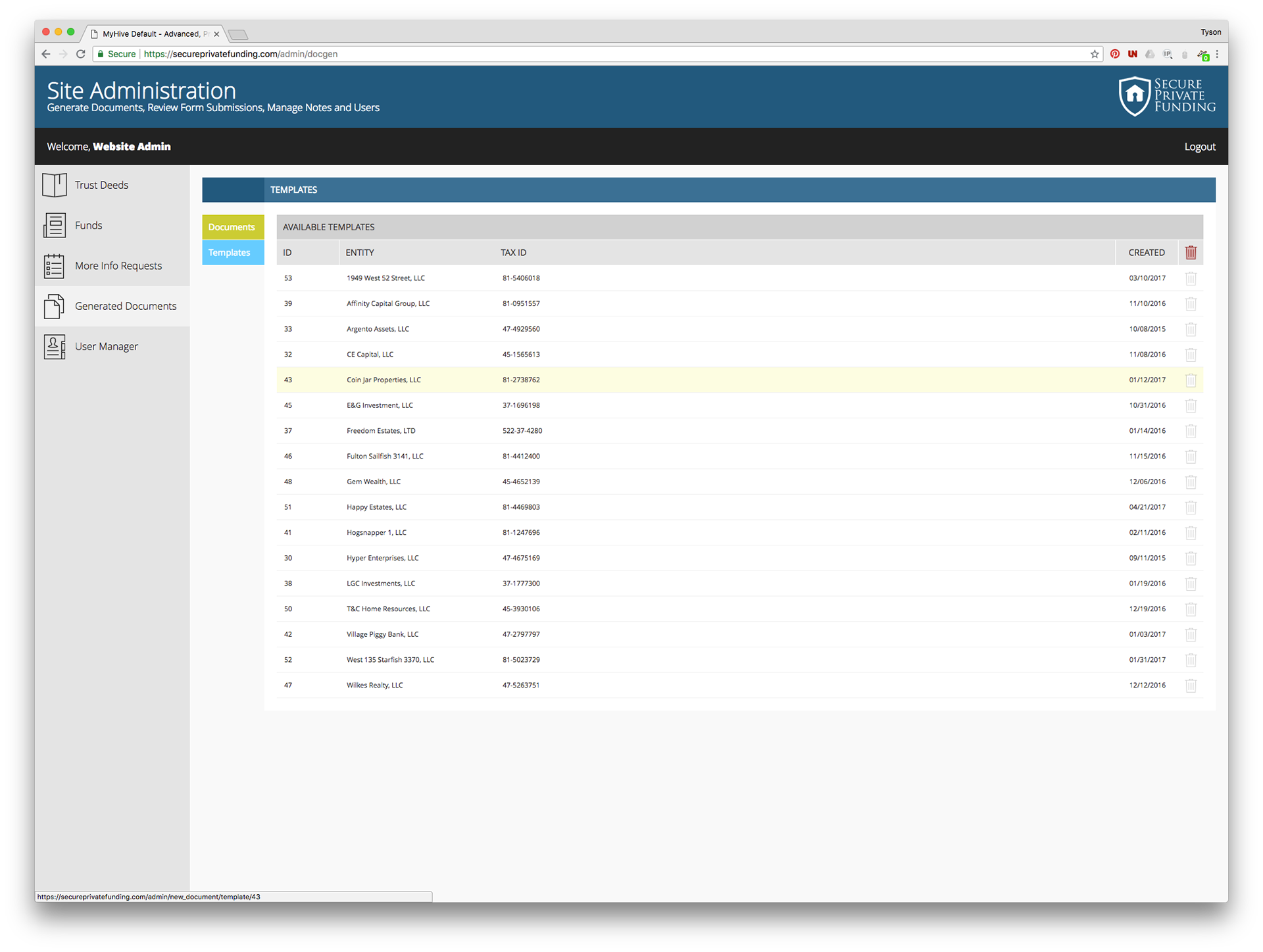Delete the Hyper Enterprises, LLC template
This screenshot has width=1263, height=952.
(1191, 558)
